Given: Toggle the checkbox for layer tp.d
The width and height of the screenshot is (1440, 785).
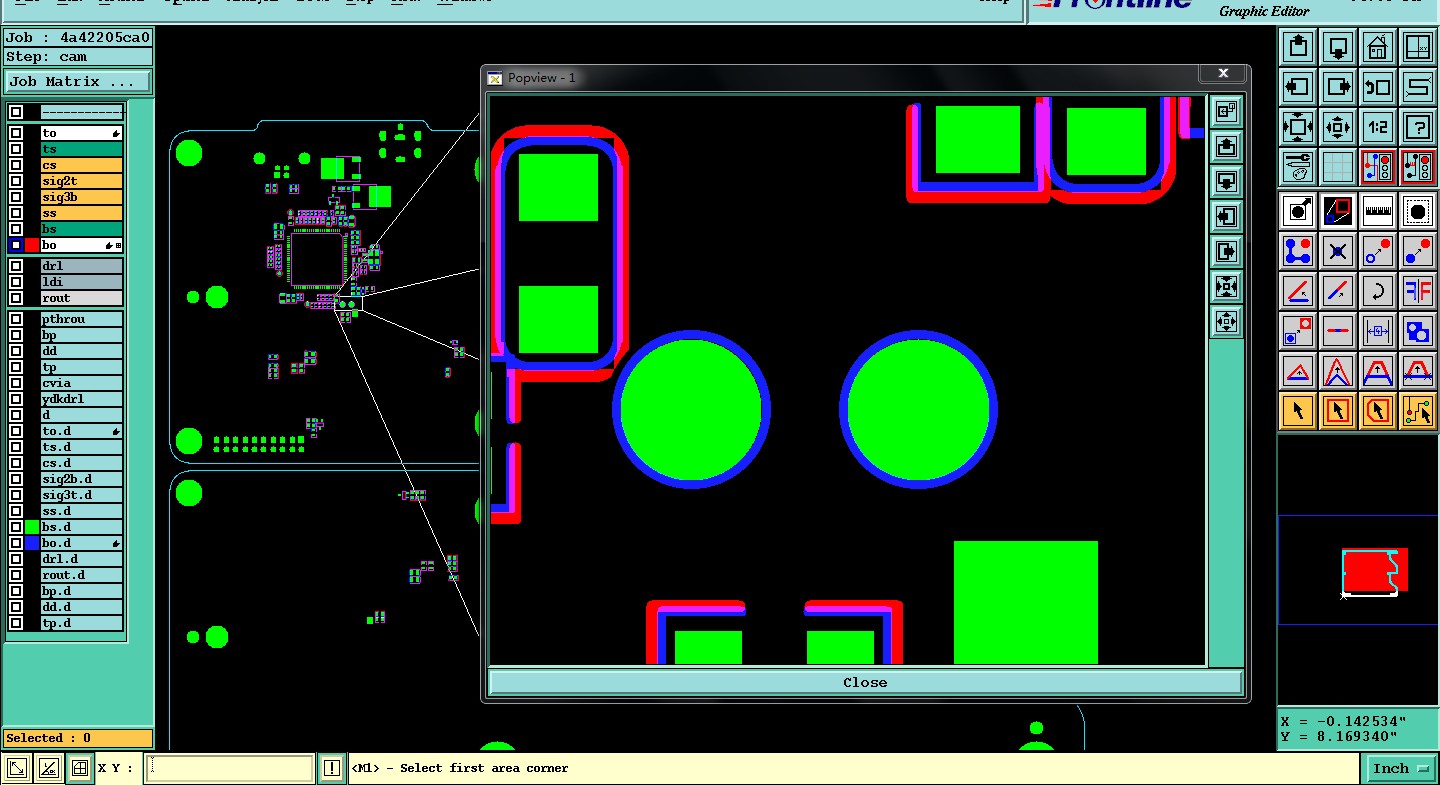Looking at the screenshot, I should coord(16,623).
